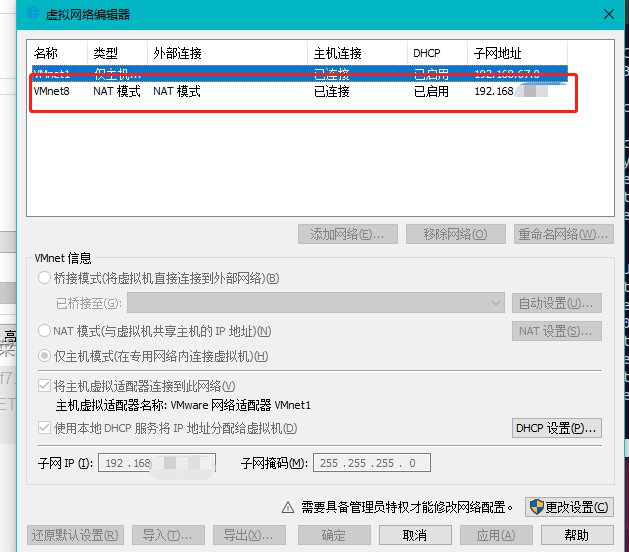Click the 取消 button
This screenshot has height=552, width=629.
click(415, 535)
